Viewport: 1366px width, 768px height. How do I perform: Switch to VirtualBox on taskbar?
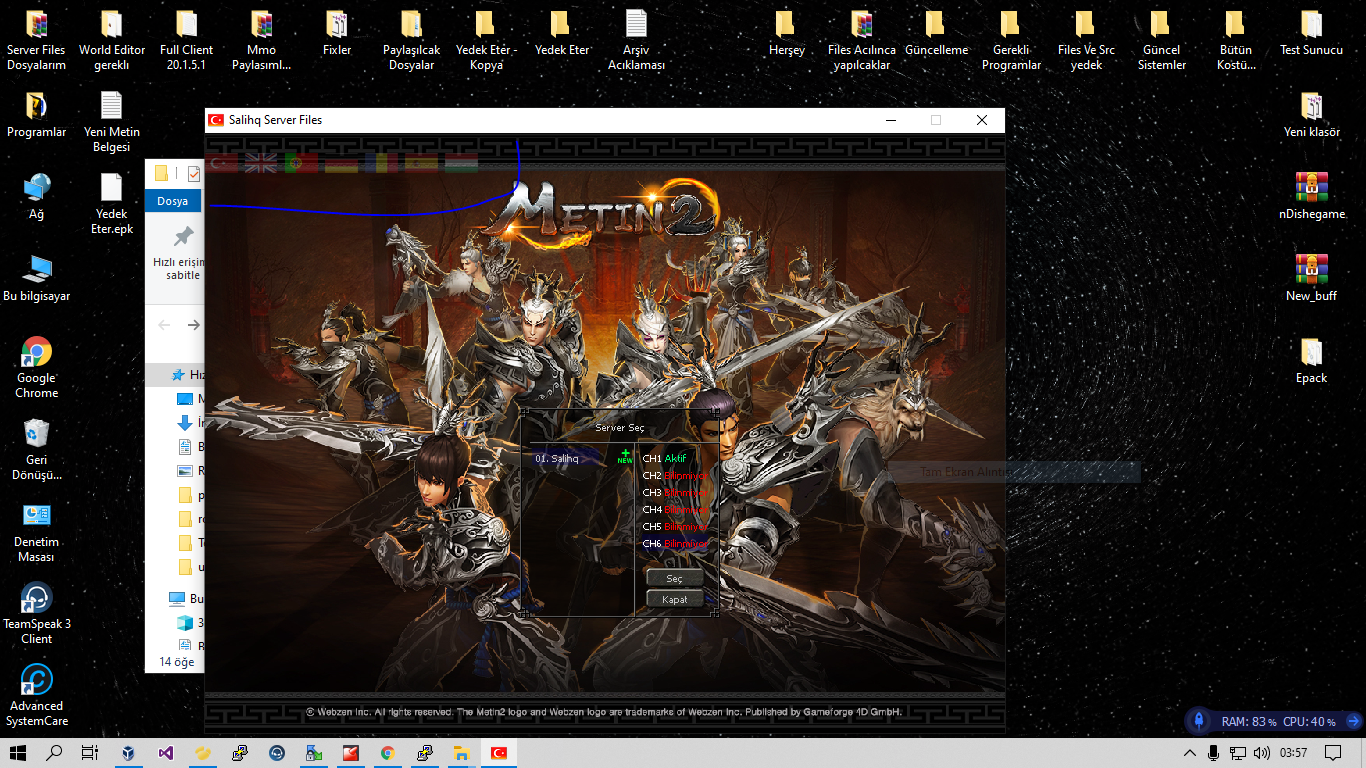pos(127,753)
